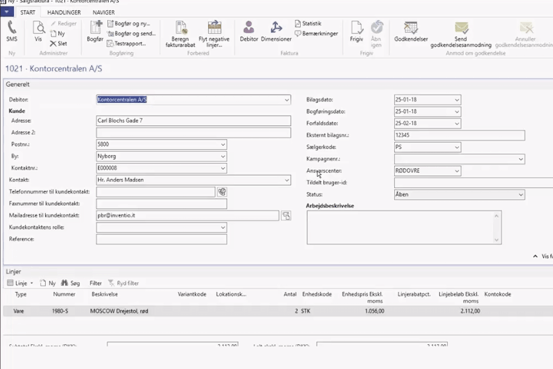Click the Linjebeløb value '2.112,00'
This screenshot has width=553, height=369.
tap(470, 311)
